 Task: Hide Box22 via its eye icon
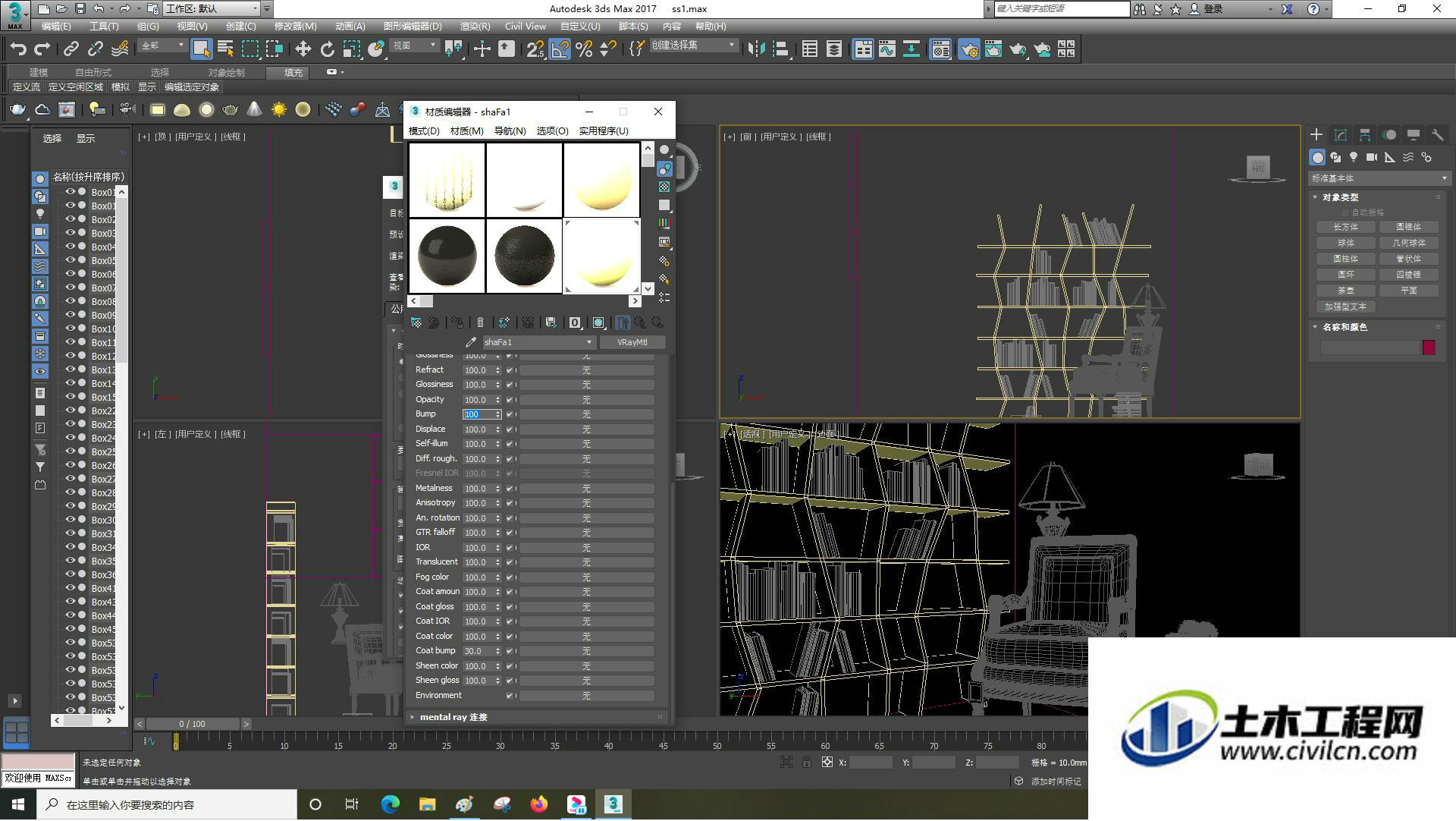point(71,410)
